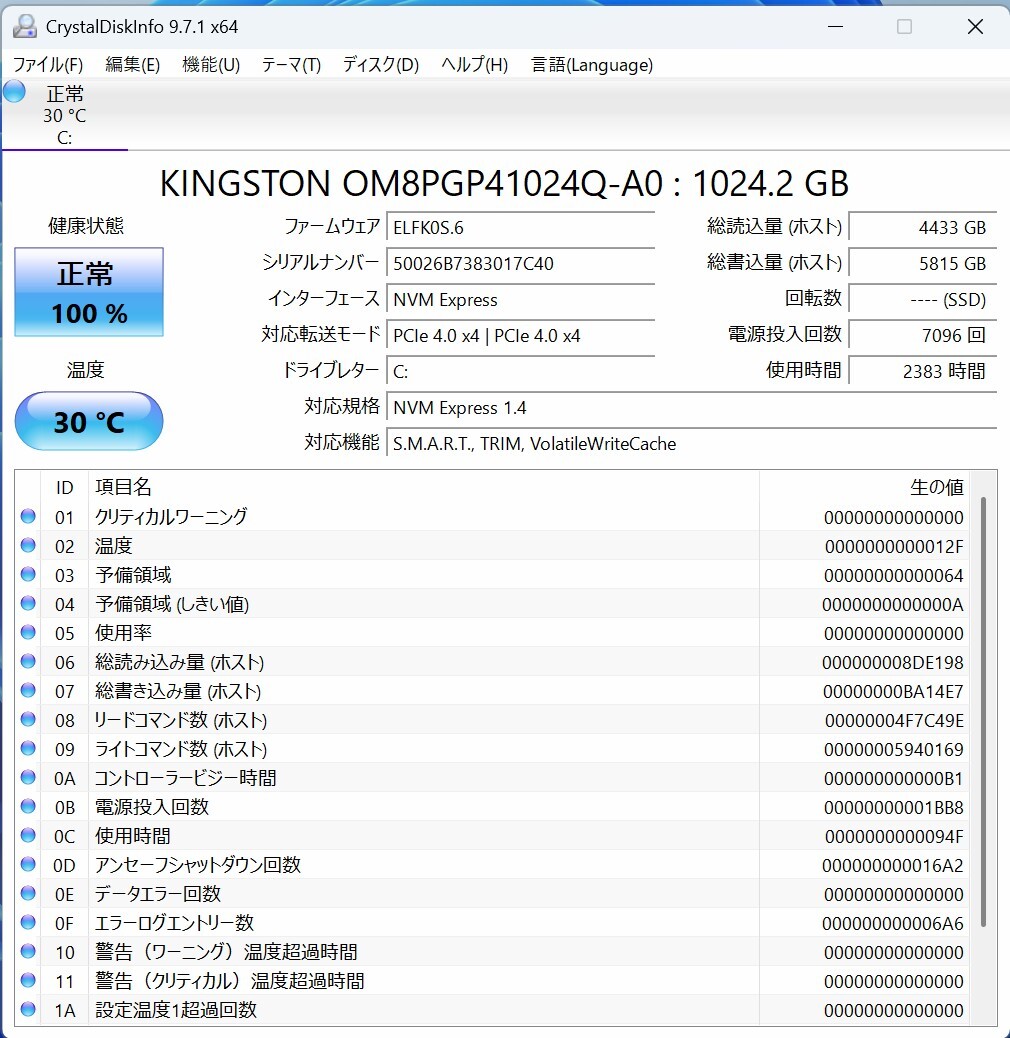Click the blue status orb for drive C:

[14, 92]
